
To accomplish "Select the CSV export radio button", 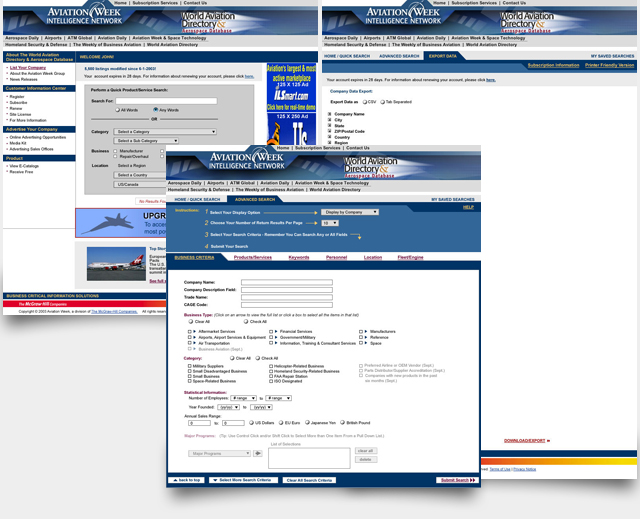I will coord(364,102).
